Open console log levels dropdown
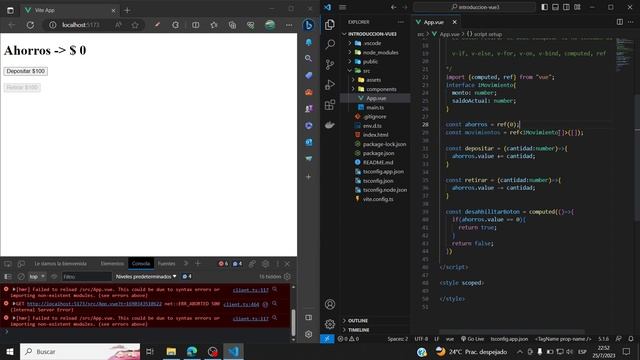This screenshot has height=360, width=640. [x=146, y=276]
